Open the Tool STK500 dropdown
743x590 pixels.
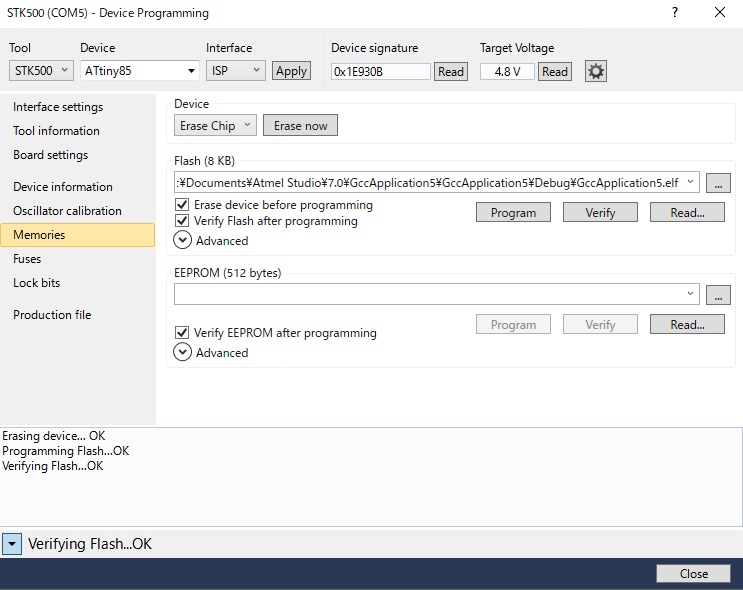[41, 71]
